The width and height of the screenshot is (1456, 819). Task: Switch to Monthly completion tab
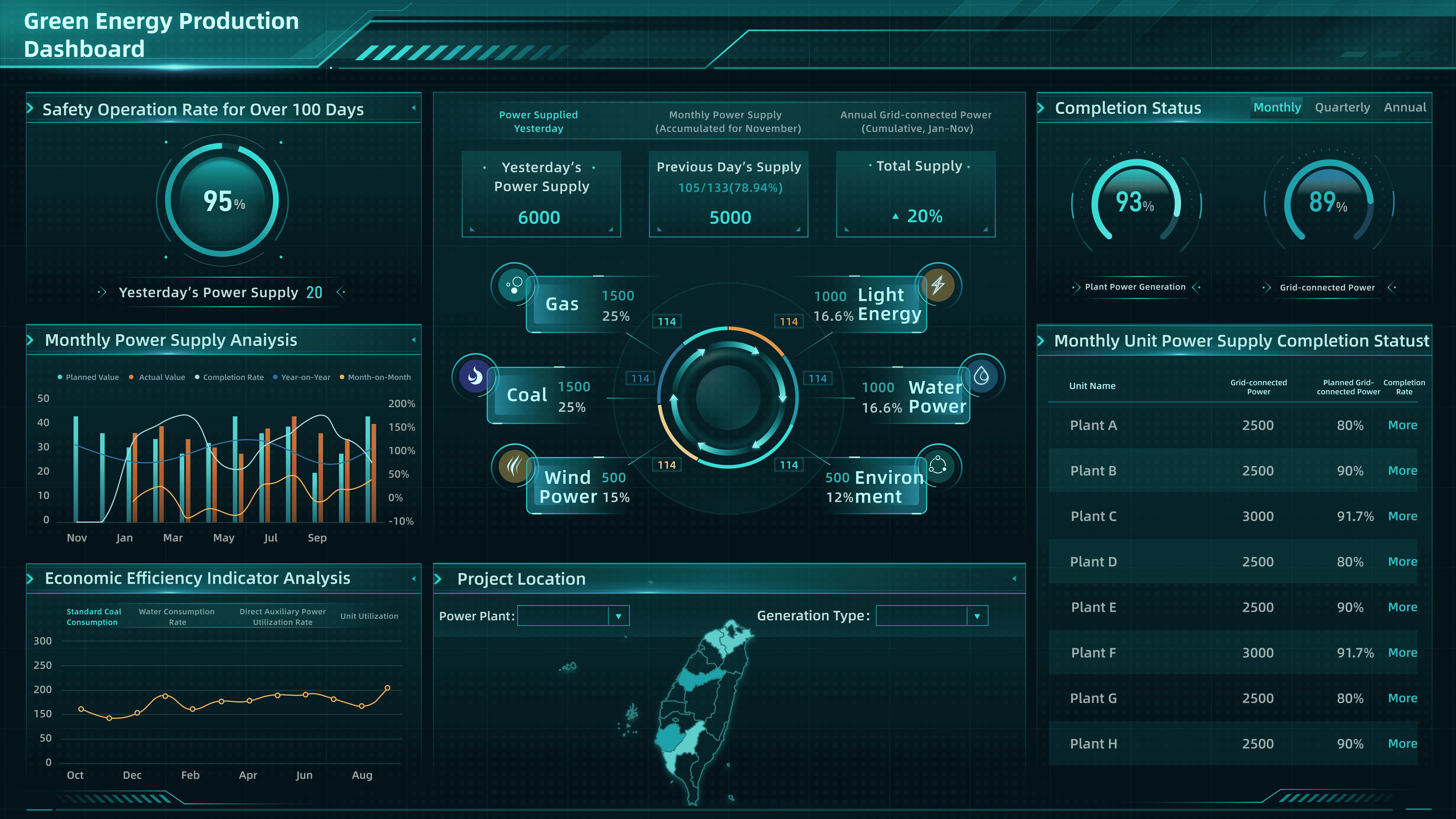coord(1277,107)
